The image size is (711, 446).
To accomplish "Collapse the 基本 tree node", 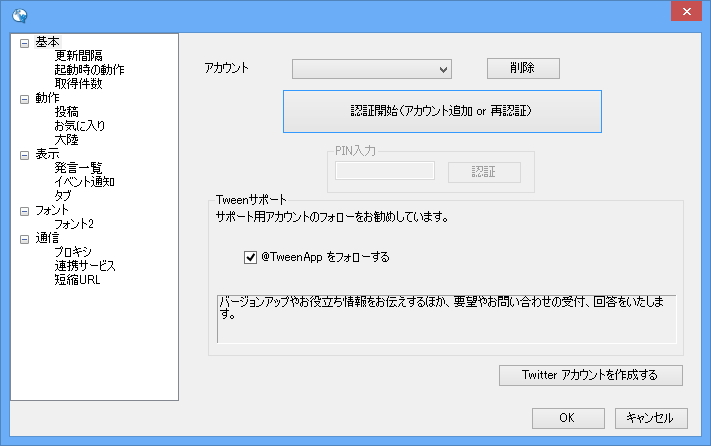I will pos(24,43).
